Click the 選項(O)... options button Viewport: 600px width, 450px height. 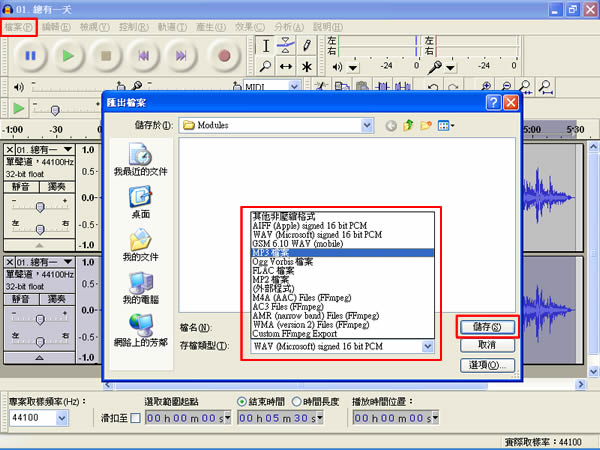click(487, 365)
